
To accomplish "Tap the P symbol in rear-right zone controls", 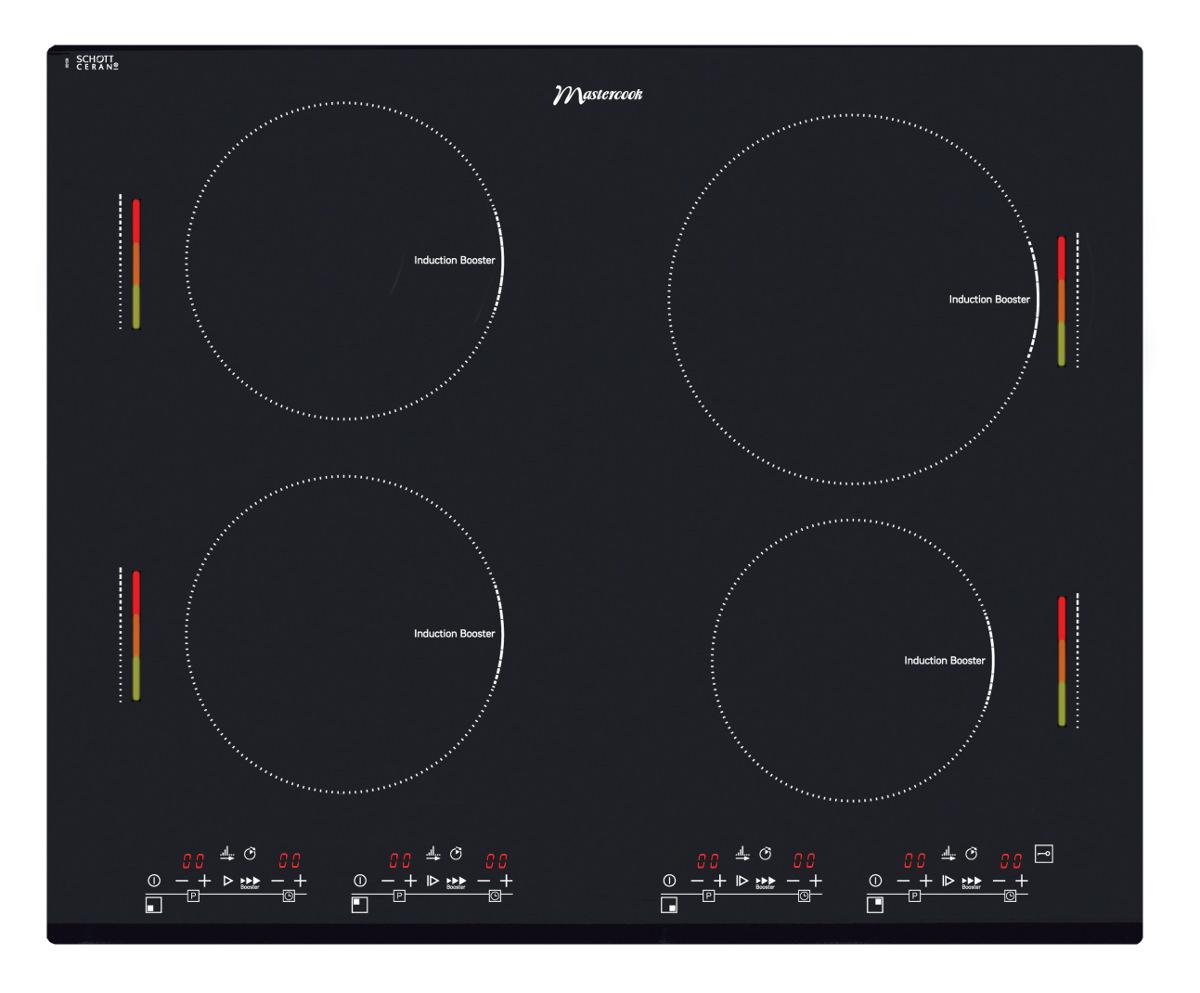I will coord(915,896).
